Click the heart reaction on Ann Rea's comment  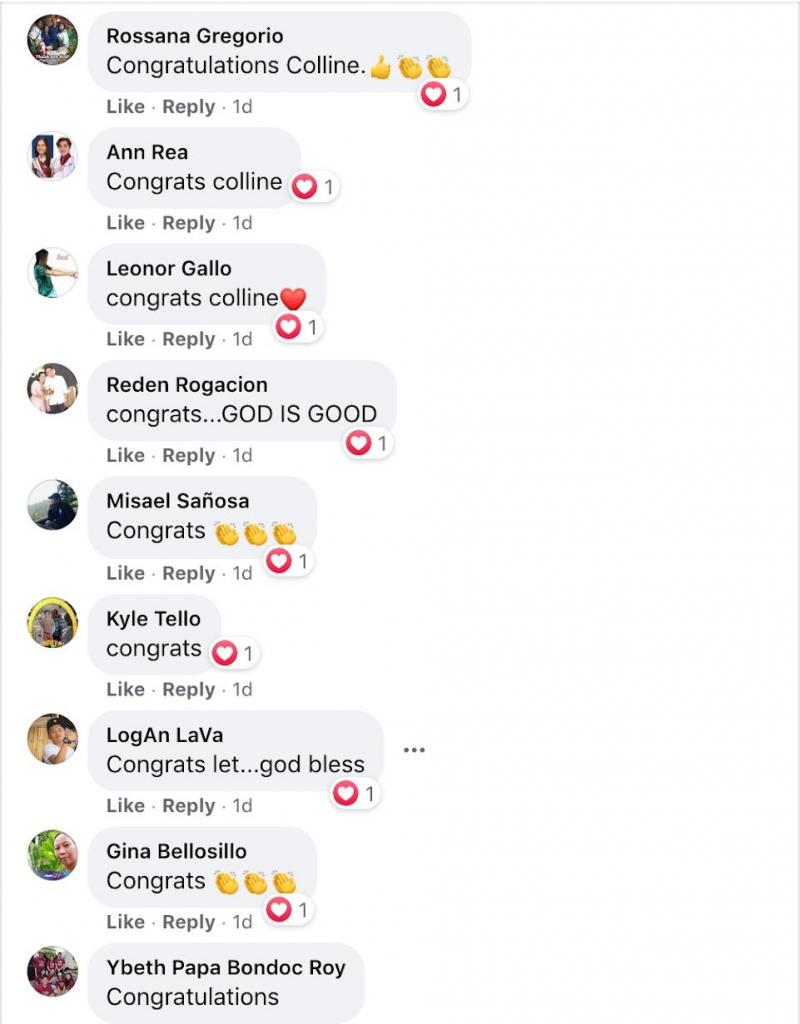click(x=313, y=187)
